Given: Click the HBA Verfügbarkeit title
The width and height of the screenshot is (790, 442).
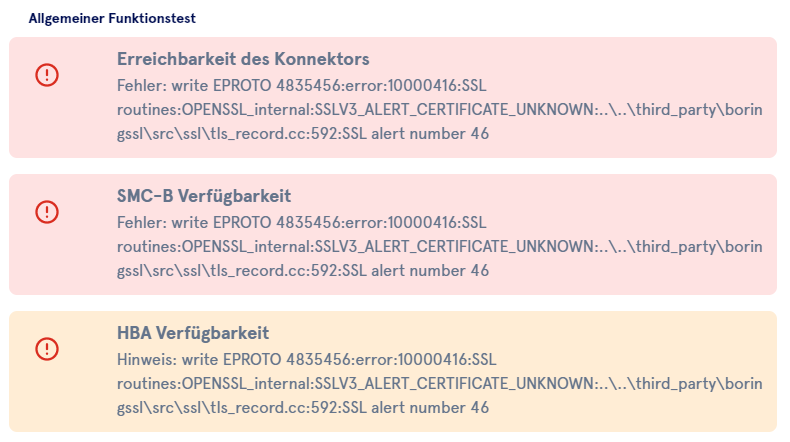Looking at the screenshot, I should tap(193, 332).
